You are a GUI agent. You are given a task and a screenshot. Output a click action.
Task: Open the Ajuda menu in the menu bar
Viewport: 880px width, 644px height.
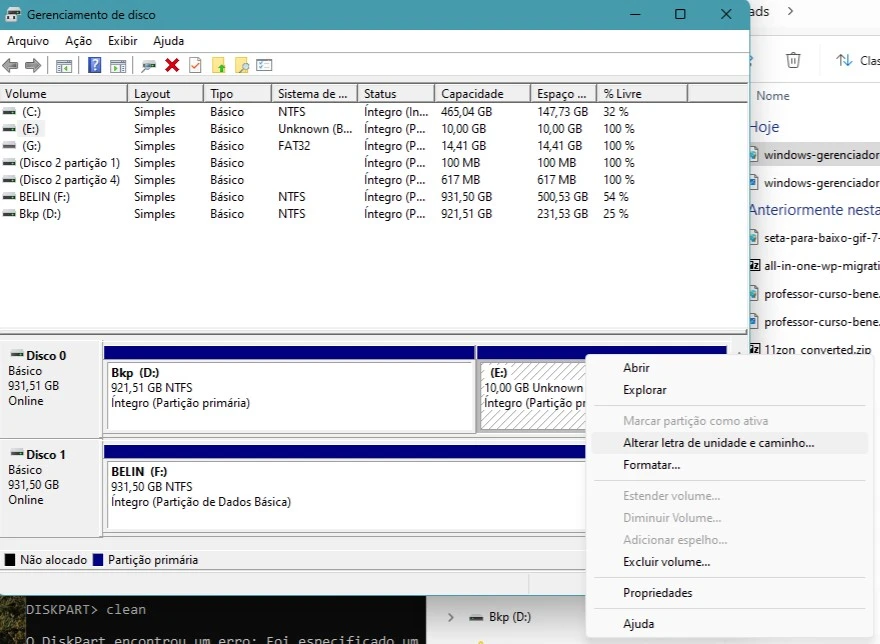(168, 41)
